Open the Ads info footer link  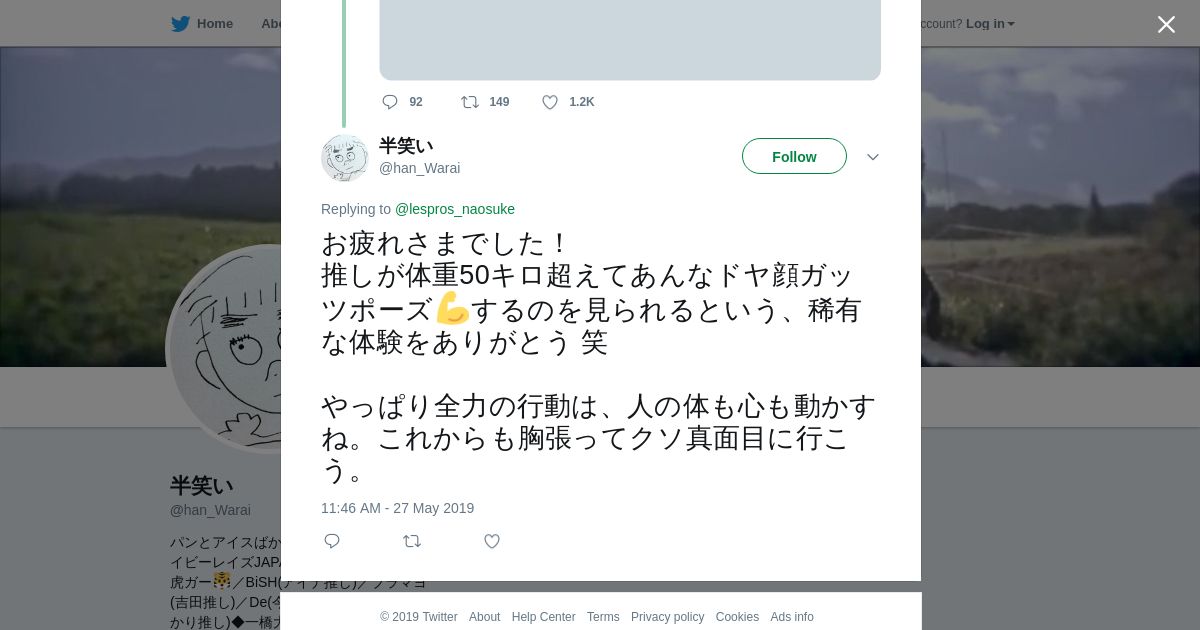[x=792, y=617]
